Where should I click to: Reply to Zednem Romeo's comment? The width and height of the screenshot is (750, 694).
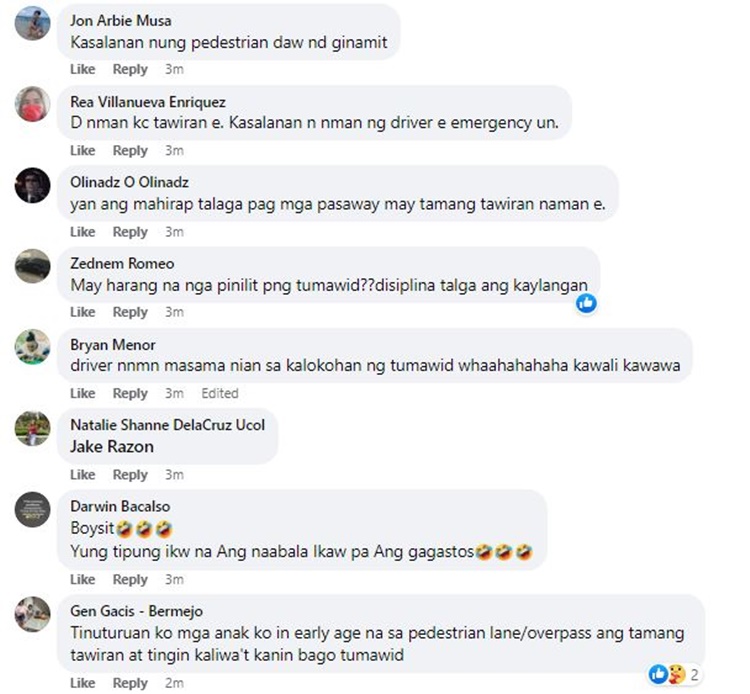click(130, 312)
